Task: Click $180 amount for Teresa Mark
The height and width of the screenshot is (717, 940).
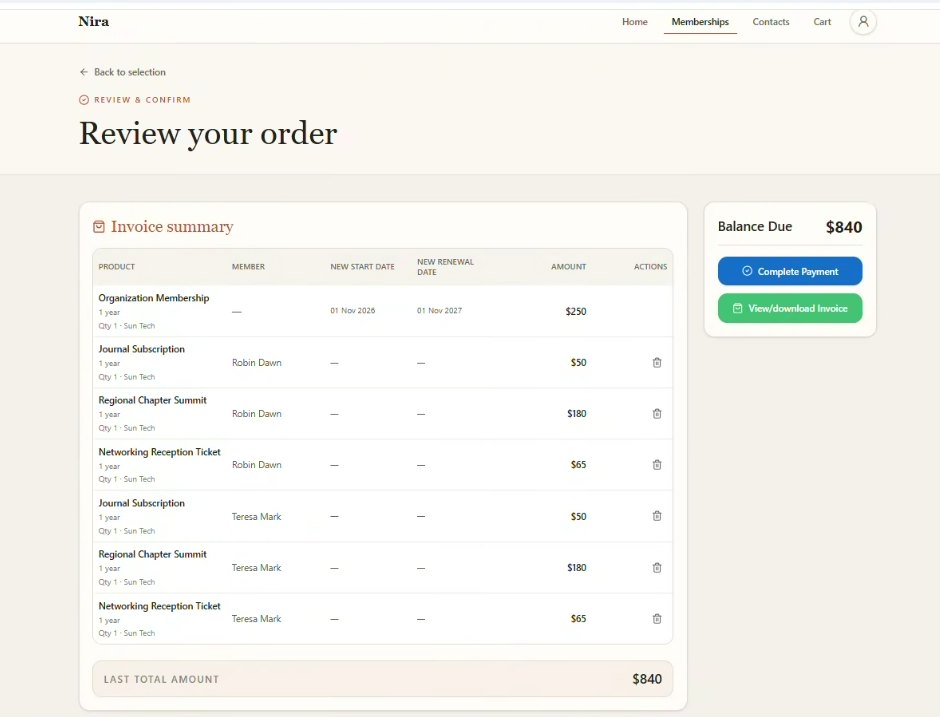Action: click(576, 568)
